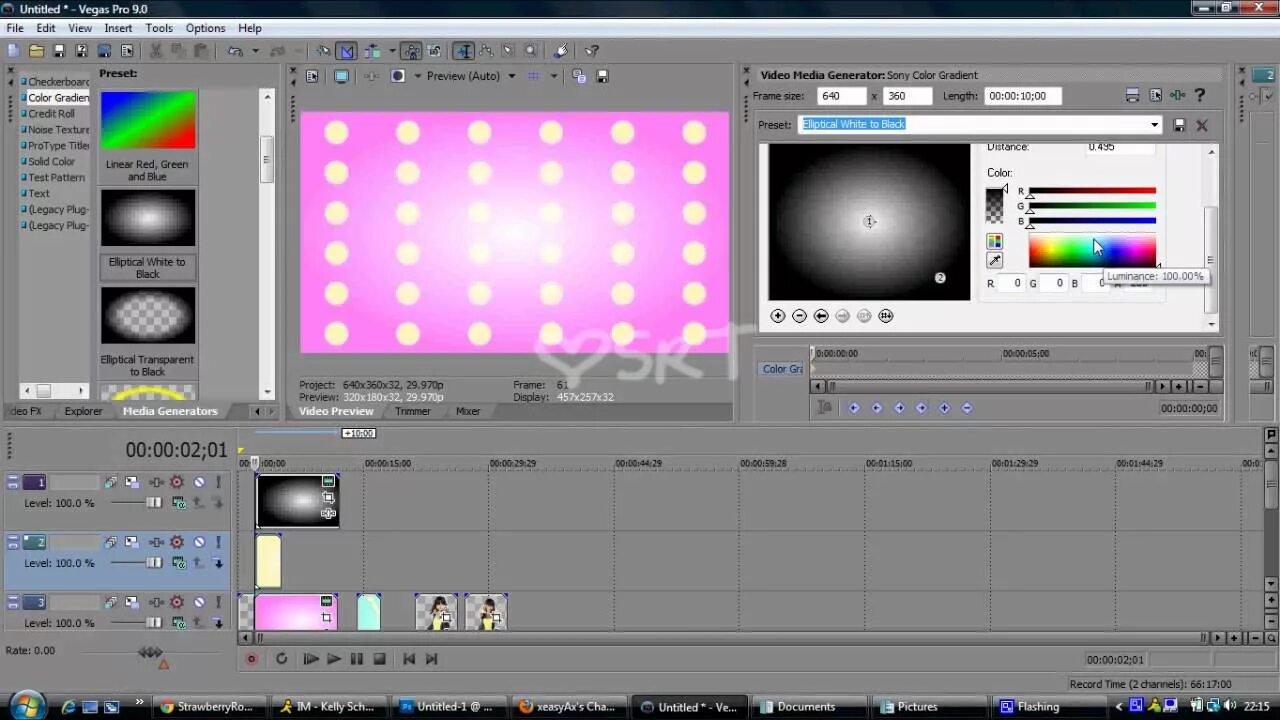
Task: Open the grid overlay dropdown in the preview
Action: 553,76
